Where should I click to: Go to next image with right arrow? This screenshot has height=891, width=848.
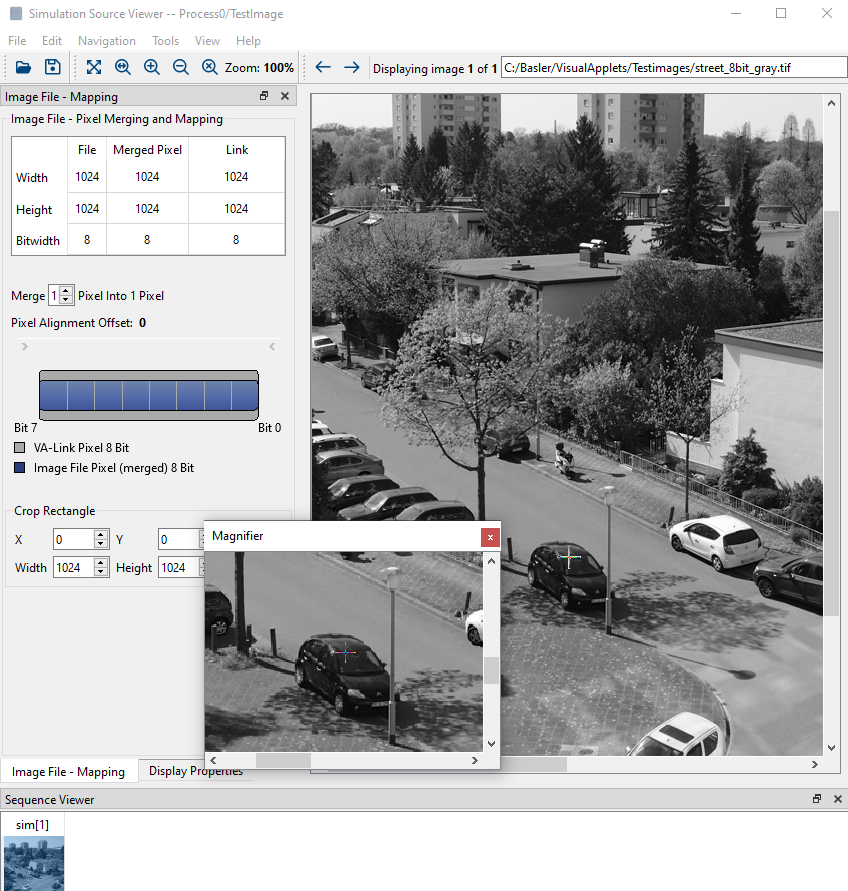pos(352,67)
